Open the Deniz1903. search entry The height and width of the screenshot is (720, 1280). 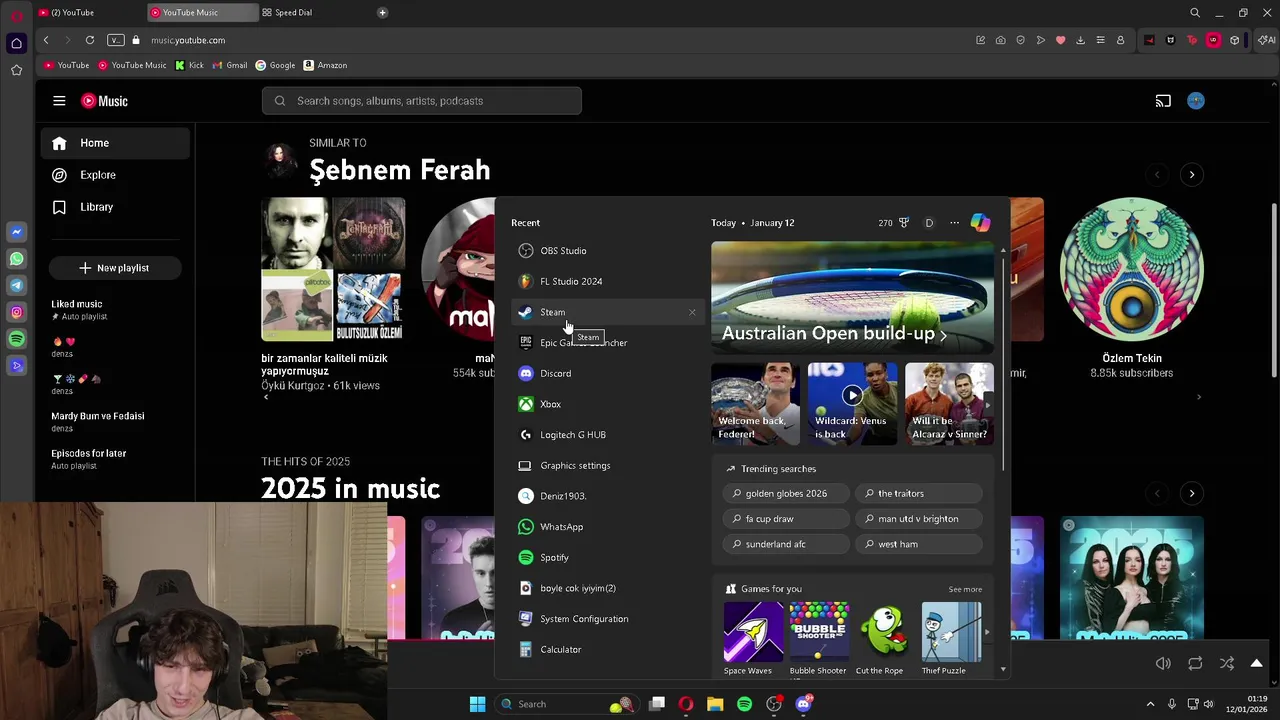607,496
